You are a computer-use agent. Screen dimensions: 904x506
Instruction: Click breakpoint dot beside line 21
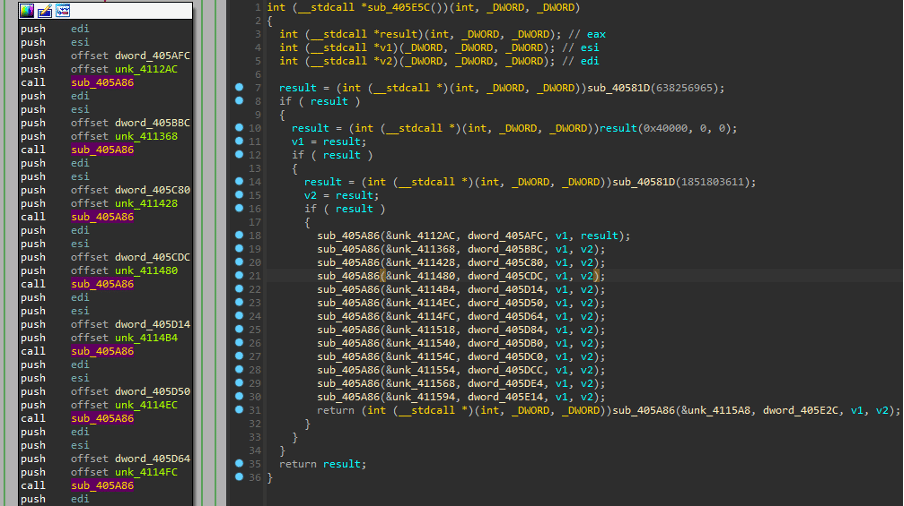[x=239, y=276]
